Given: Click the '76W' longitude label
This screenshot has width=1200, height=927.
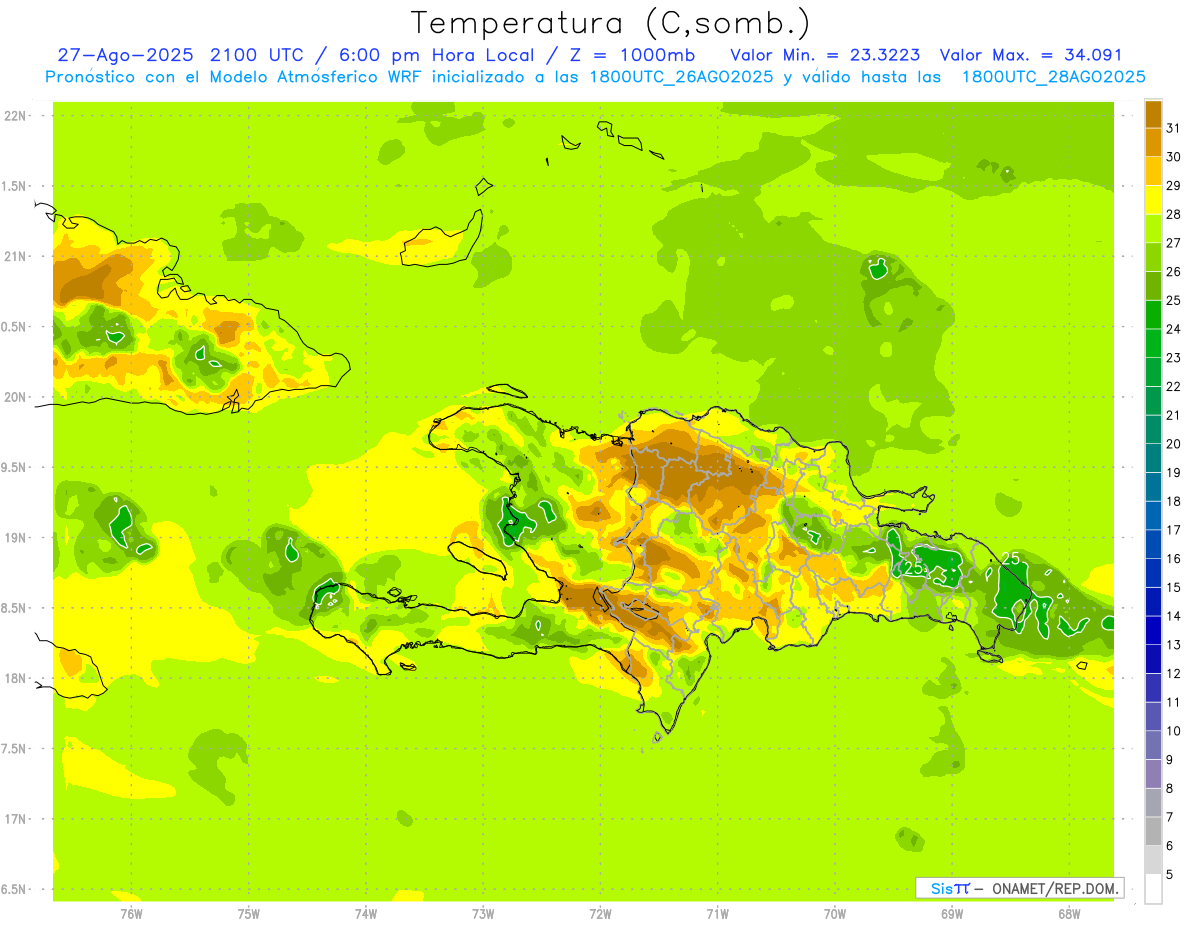Looking at the screenshot, I should pos(131,914).
